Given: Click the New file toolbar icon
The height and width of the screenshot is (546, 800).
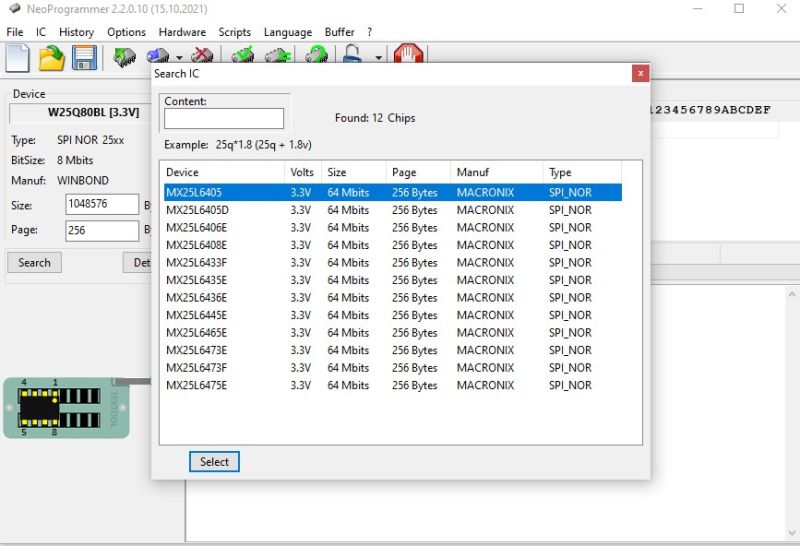Looking at the screenshot, I should click(x=18, y=58).
